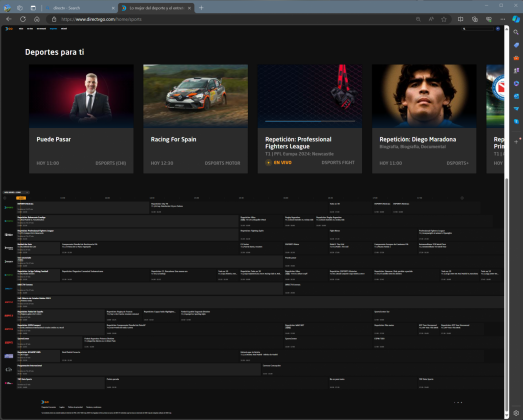Click 'DSPORTS+' label on Maradona card
This screenshot has width=523, height=420.
point(457,163)
